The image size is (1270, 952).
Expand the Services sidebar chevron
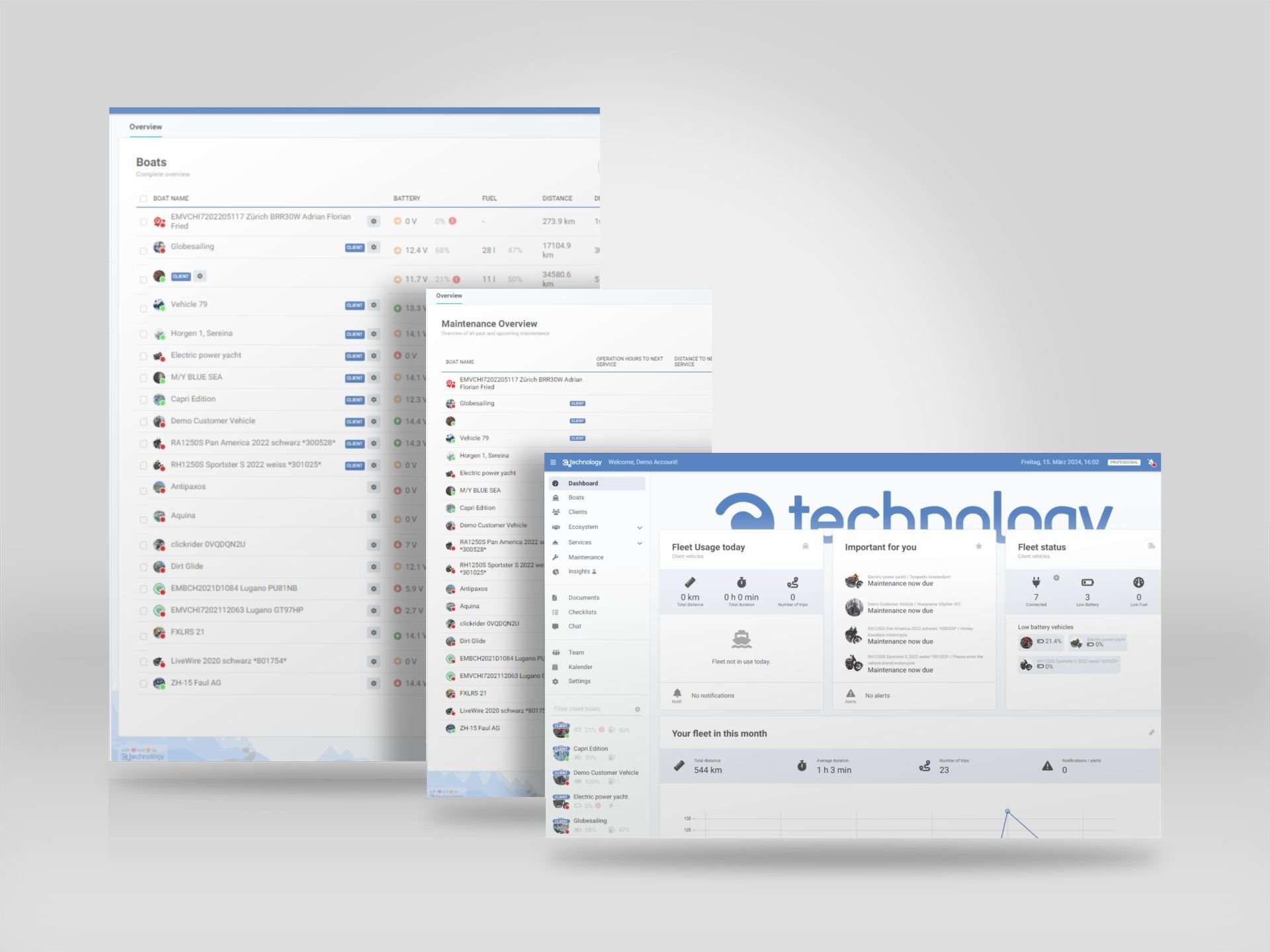click(639, 543)
